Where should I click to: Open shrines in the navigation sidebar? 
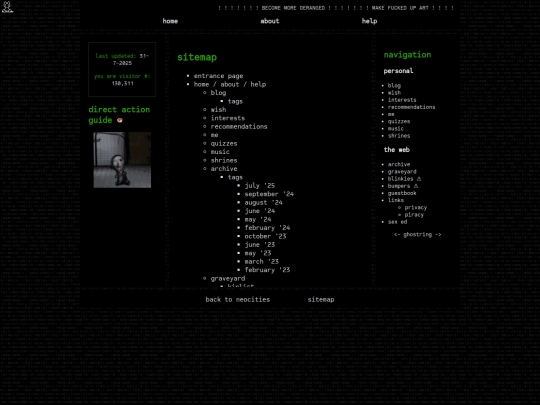tap(399, 136)
